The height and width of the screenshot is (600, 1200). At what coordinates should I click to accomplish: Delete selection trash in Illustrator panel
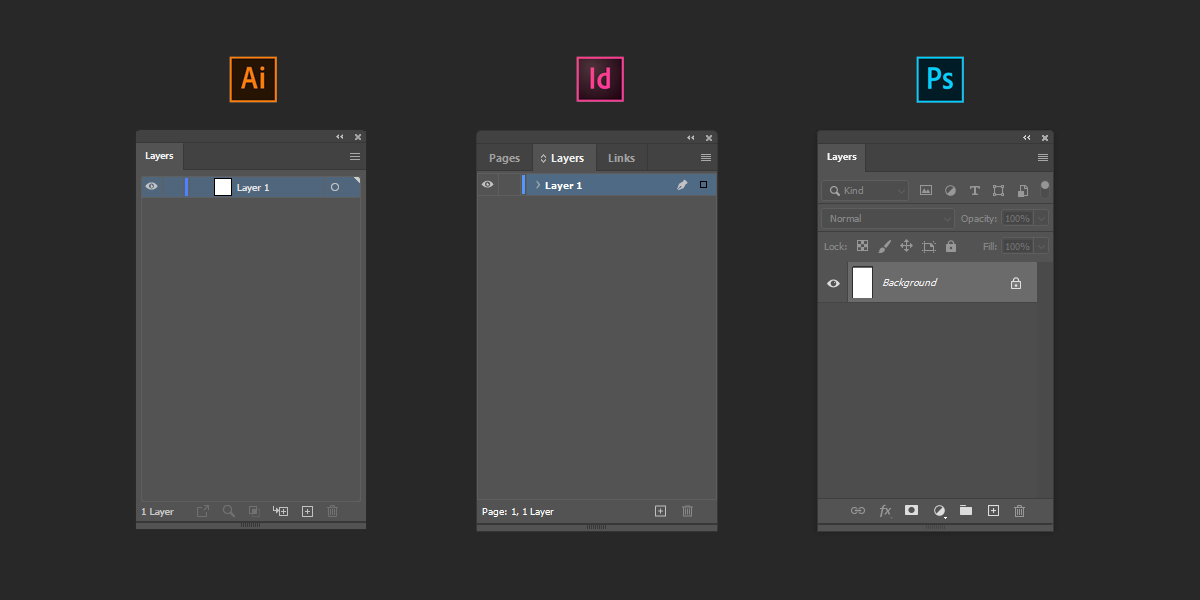333,511
